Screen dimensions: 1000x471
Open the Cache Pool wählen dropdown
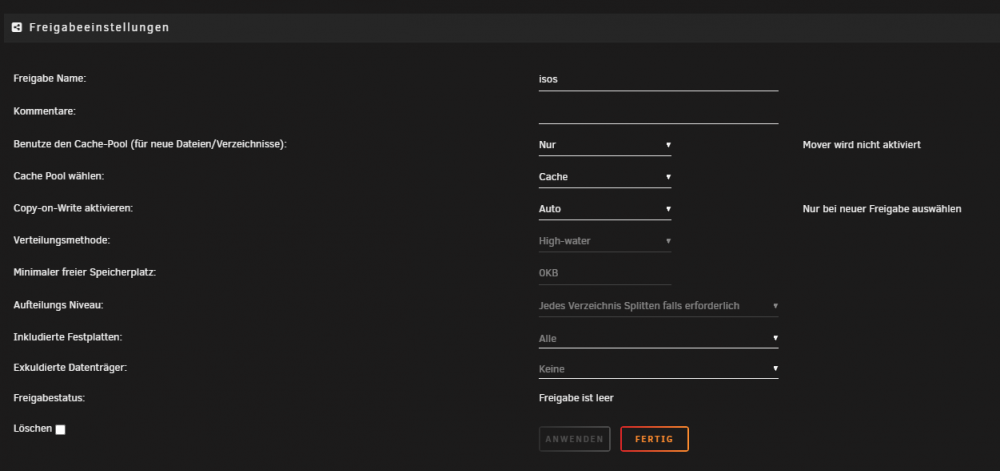(x=605, y=177)
